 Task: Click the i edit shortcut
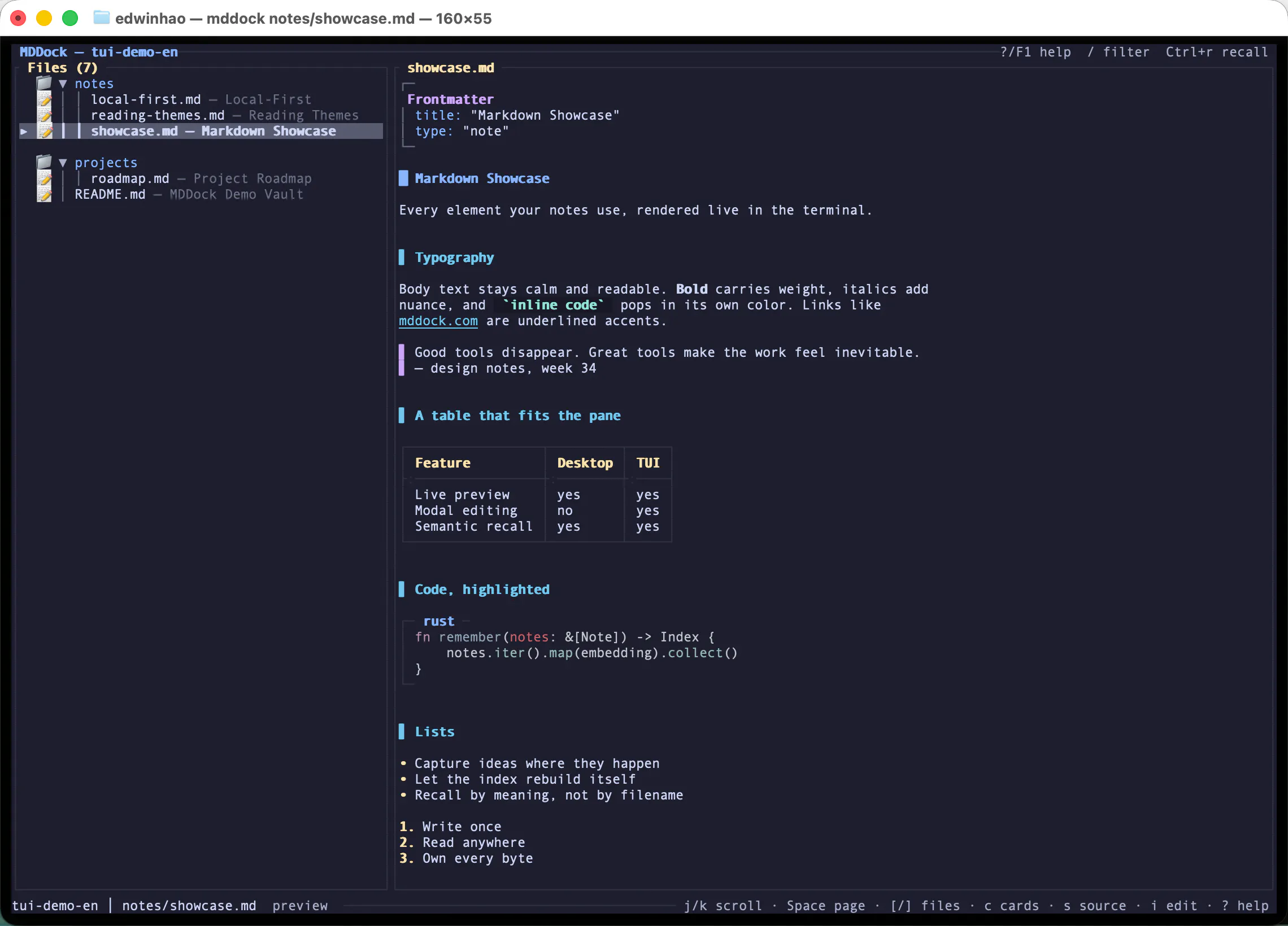1174,906
